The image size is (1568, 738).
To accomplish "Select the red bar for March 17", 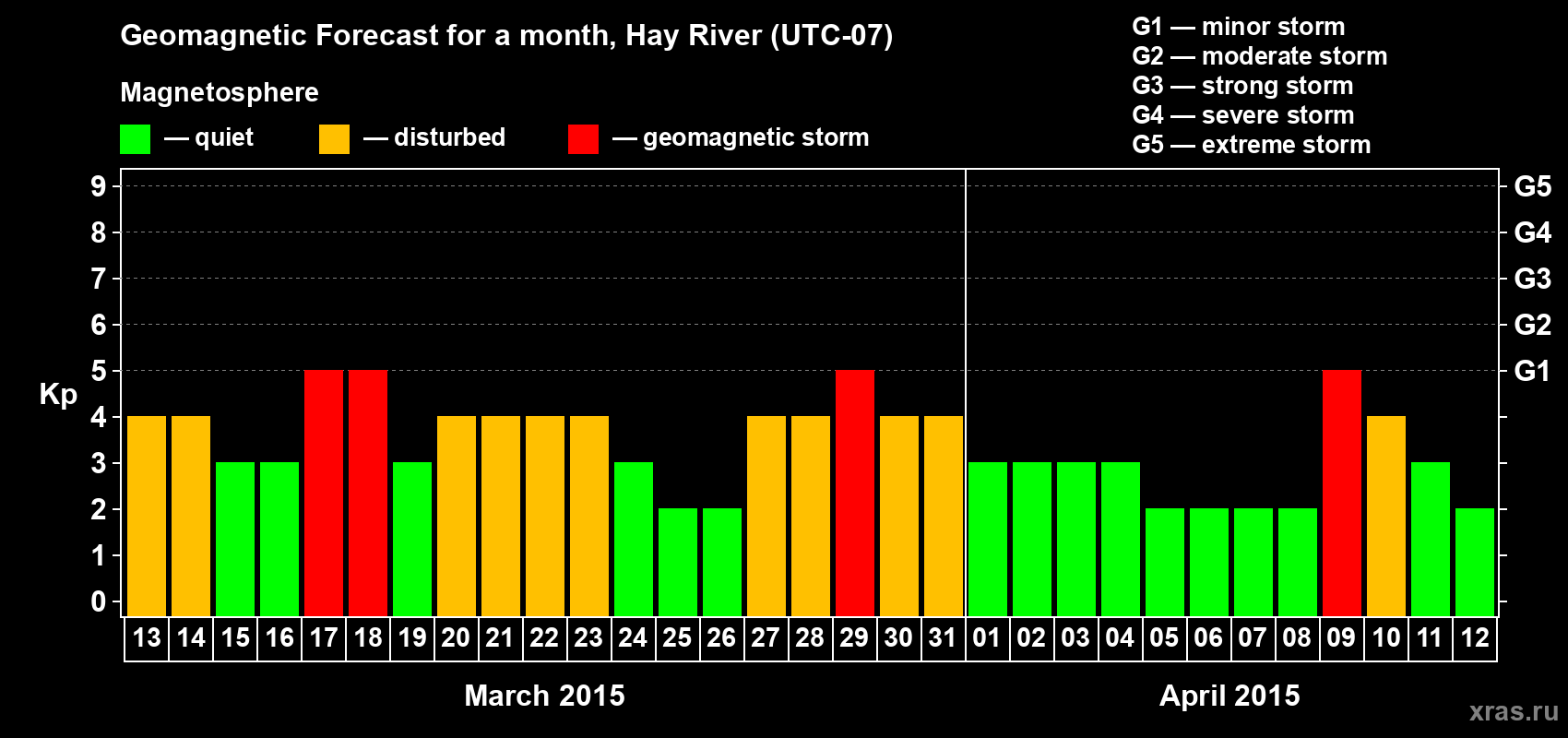I will click(324, 493).
